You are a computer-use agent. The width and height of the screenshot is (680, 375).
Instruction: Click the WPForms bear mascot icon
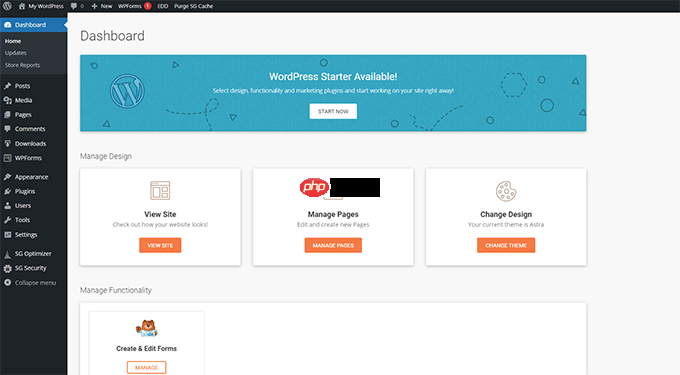[147, 329]
